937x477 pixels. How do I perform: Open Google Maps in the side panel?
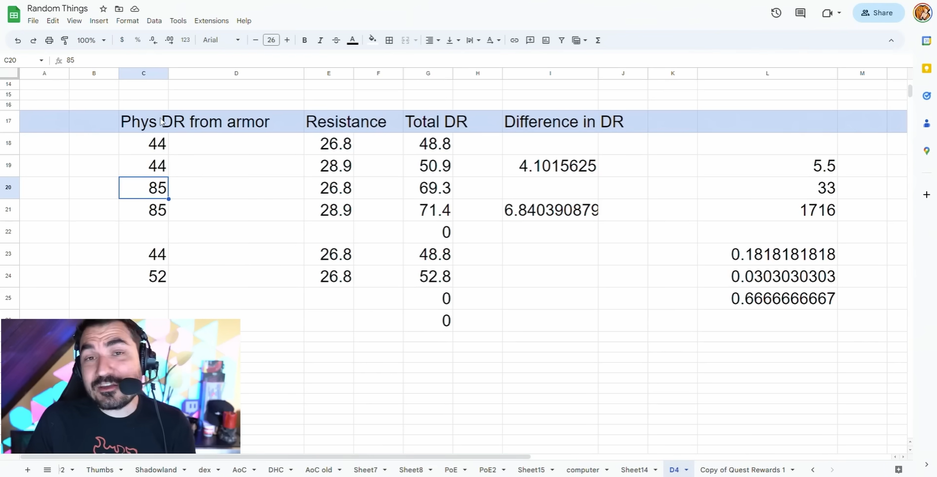click(x=926, y=151)
